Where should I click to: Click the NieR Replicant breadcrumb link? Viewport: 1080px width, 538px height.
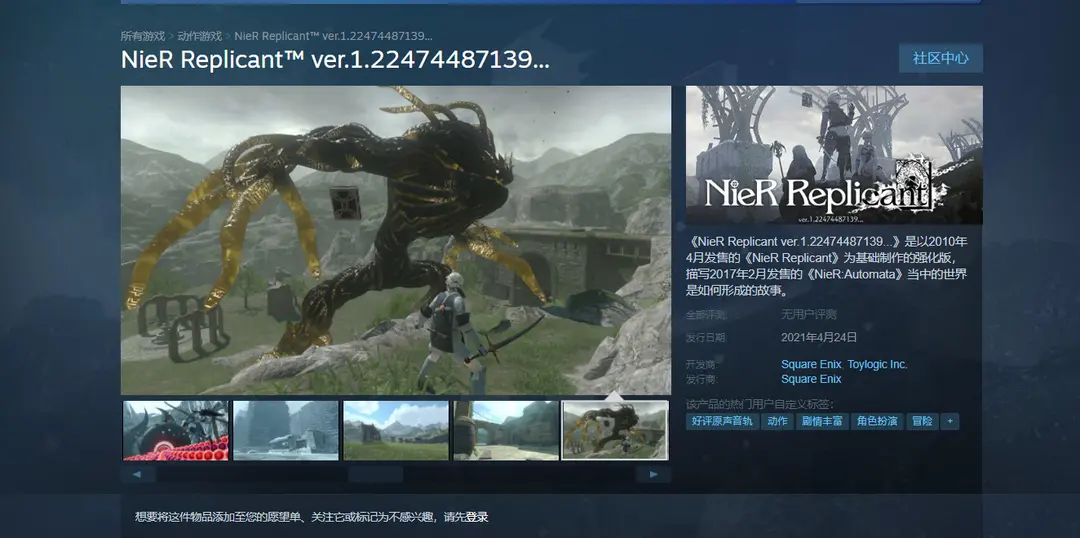333,36
